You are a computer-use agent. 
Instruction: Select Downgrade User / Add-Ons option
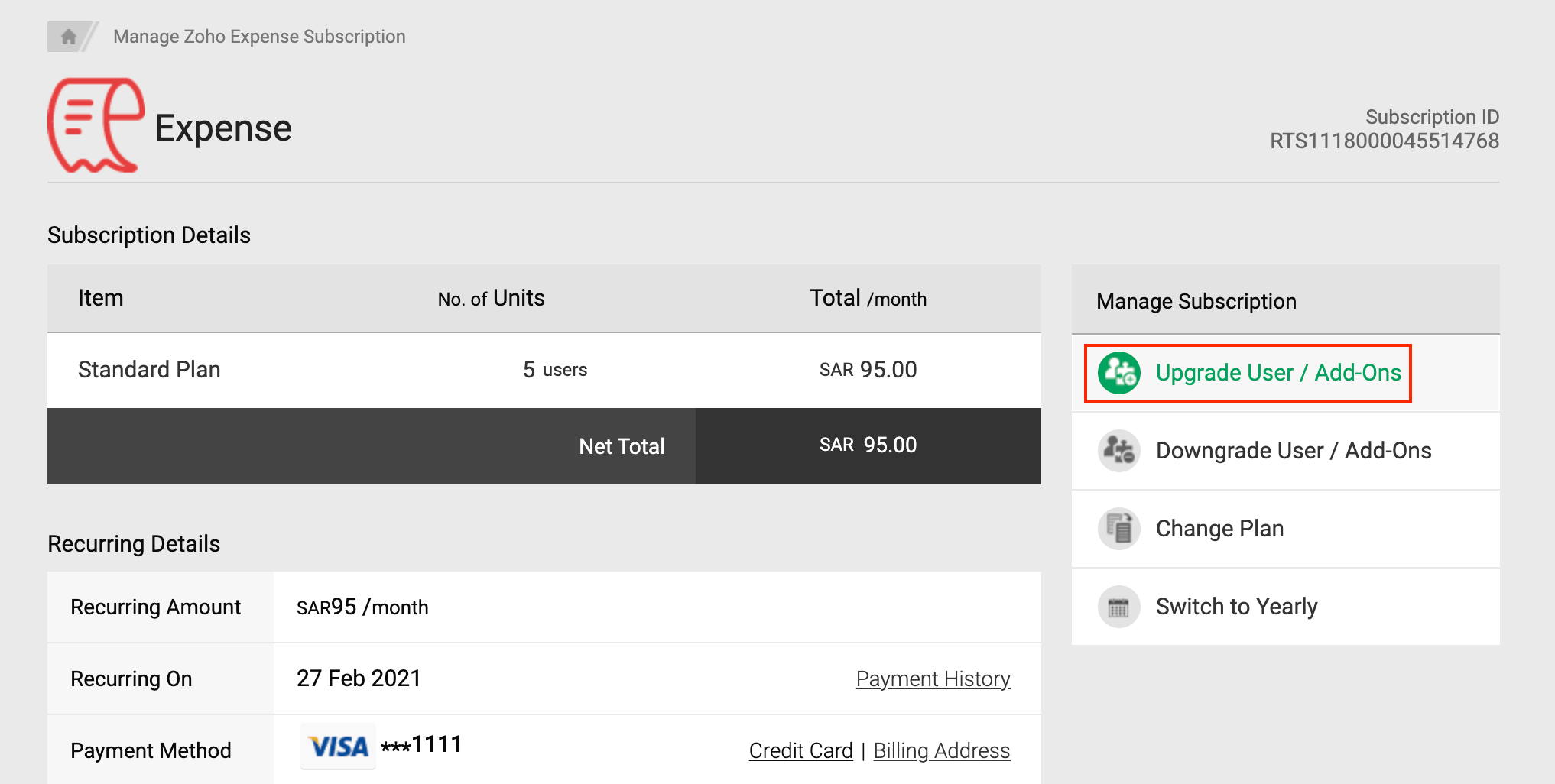(x=1293, y=451)
